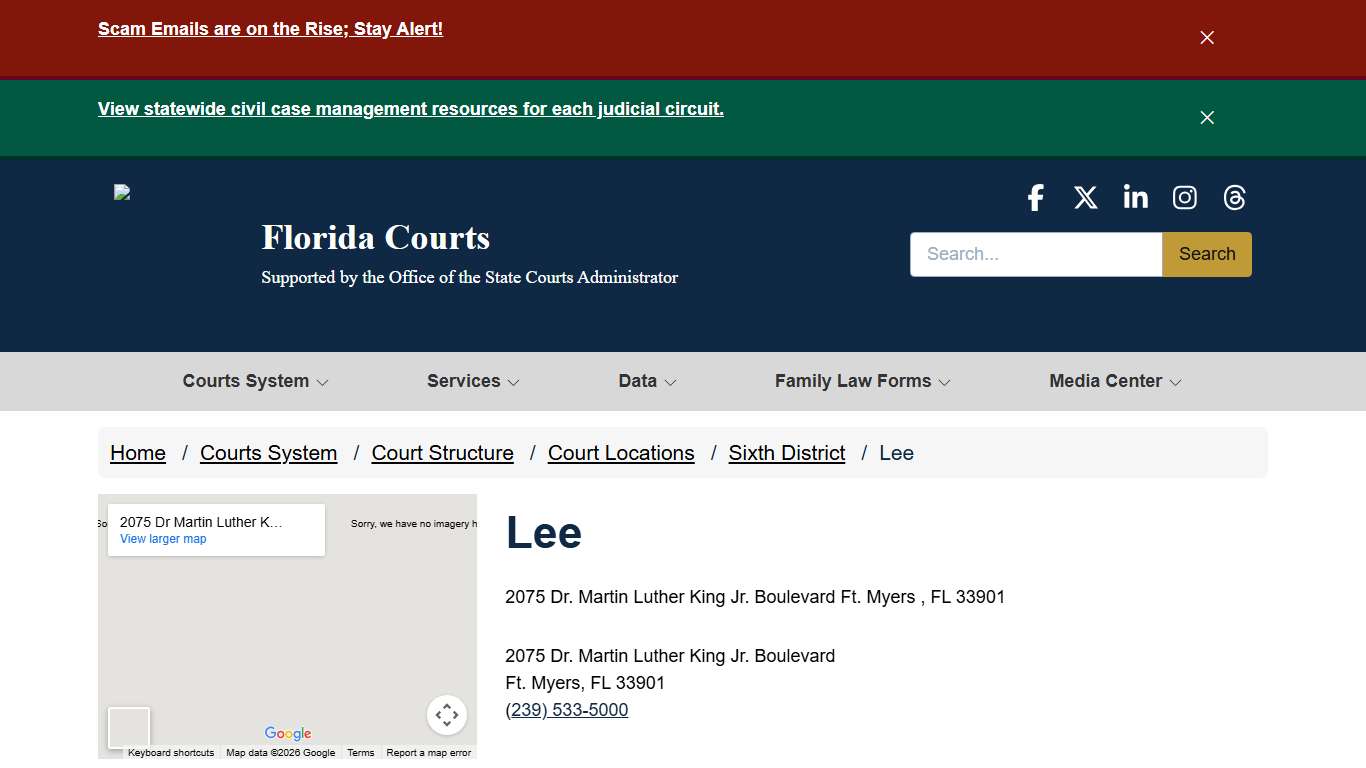Dismiss the civil case resources banner
The width and height of the screenshot is (1366, 768).
pos(1206,117)
